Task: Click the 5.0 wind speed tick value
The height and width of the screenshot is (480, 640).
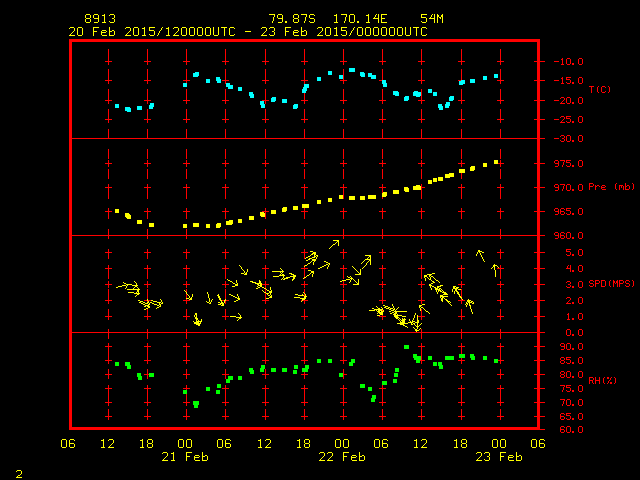Action: [x=574, y=253]
